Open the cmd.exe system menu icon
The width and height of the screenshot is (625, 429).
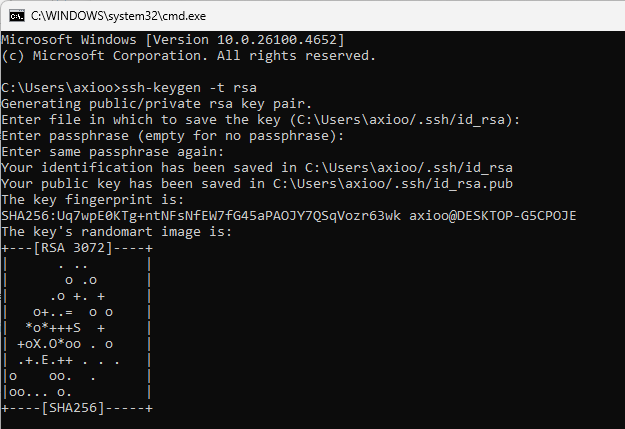(17, 16)
